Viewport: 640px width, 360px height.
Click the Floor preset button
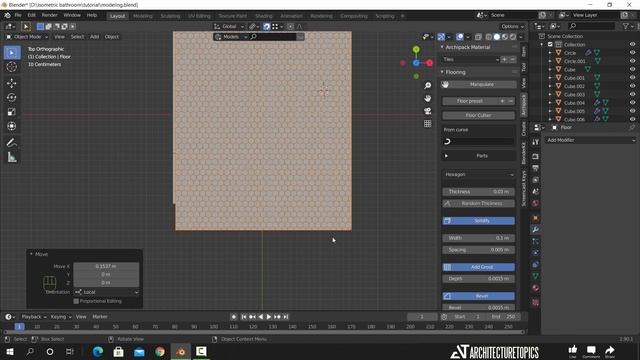(470, 101)
